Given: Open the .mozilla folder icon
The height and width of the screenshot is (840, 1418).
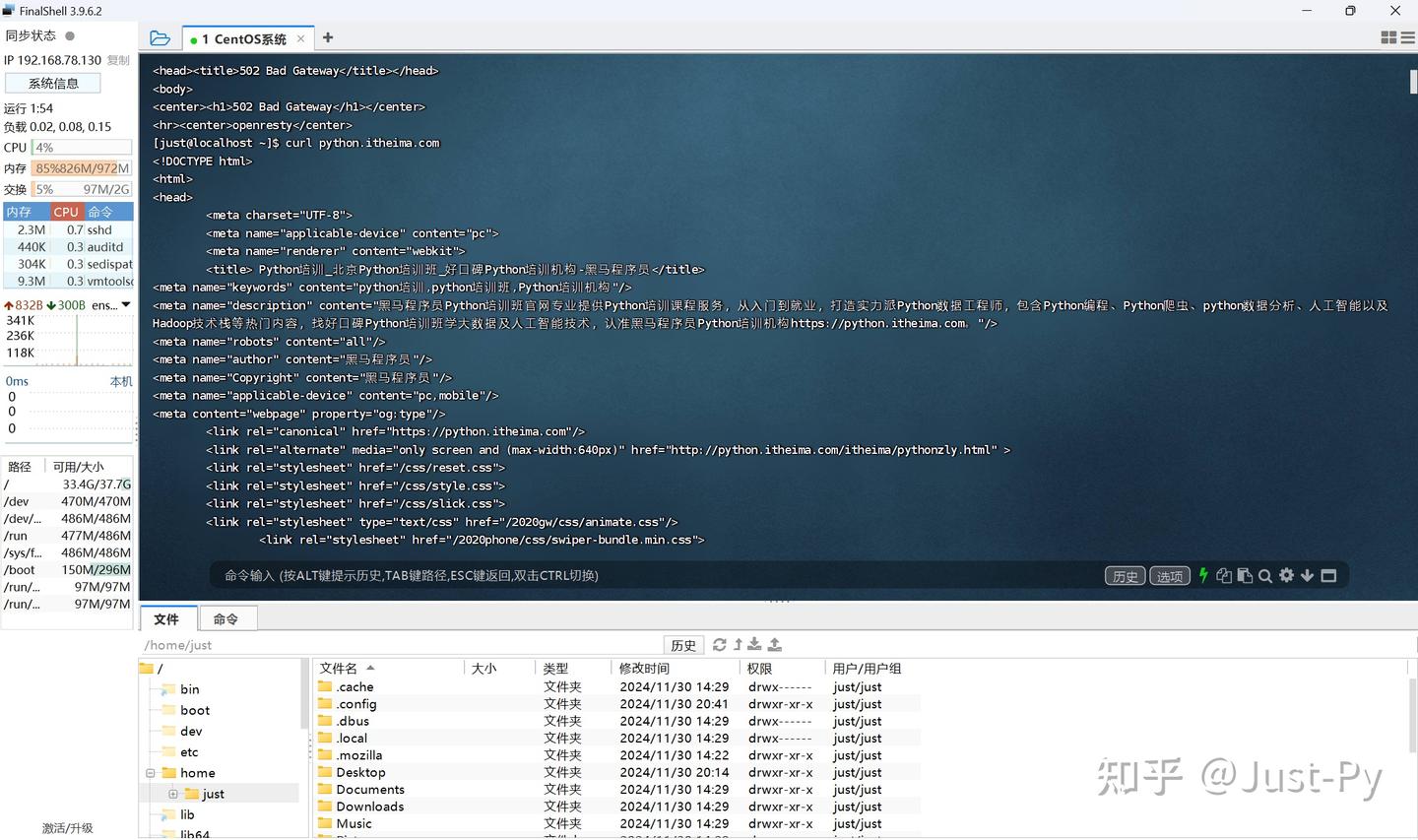Looking at the screenshot, I should click(325, 754).
